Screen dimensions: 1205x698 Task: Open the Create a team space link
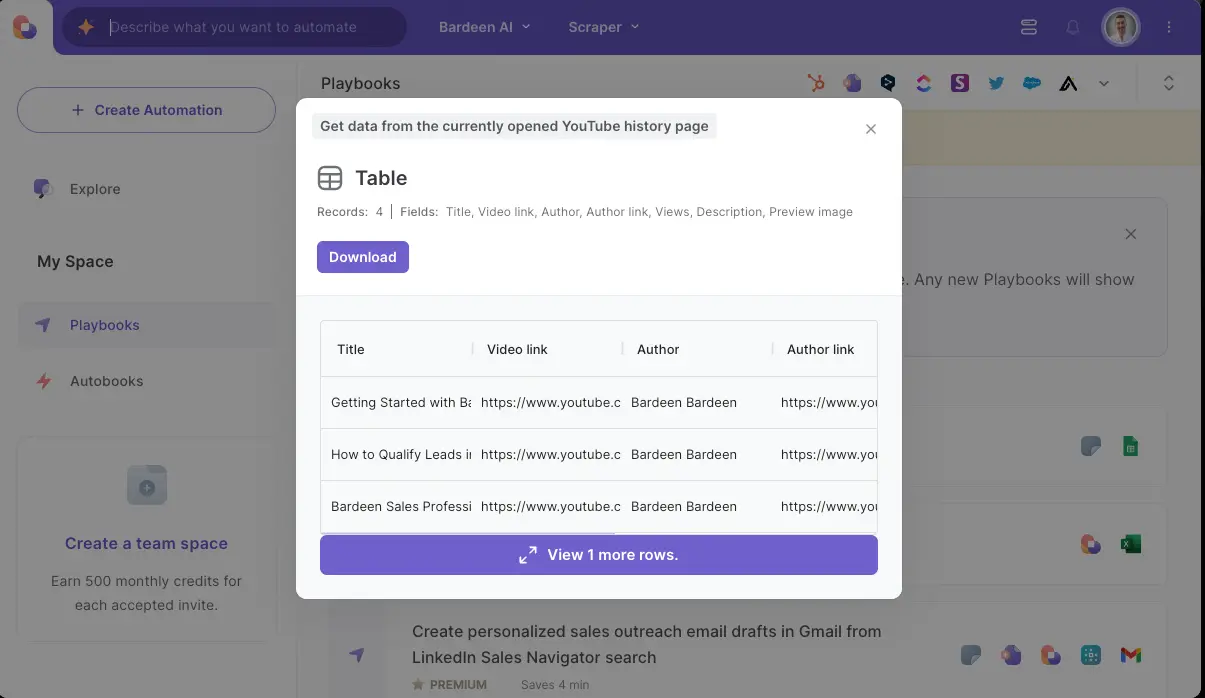click(146, 544)
